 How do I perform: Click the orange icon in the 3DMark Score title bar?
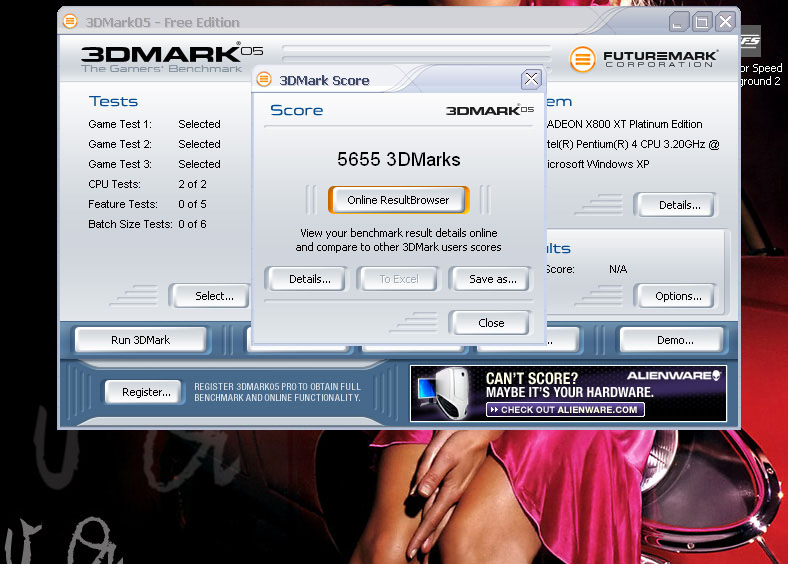(264, 79)
